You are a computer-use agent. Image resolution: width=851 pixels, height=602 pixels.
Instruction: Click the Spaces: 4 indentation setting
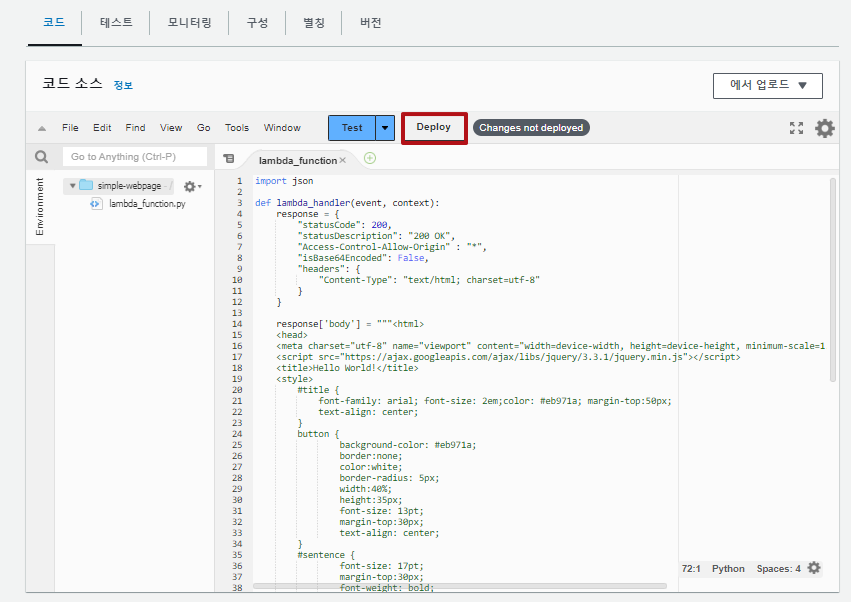(778, 568)
